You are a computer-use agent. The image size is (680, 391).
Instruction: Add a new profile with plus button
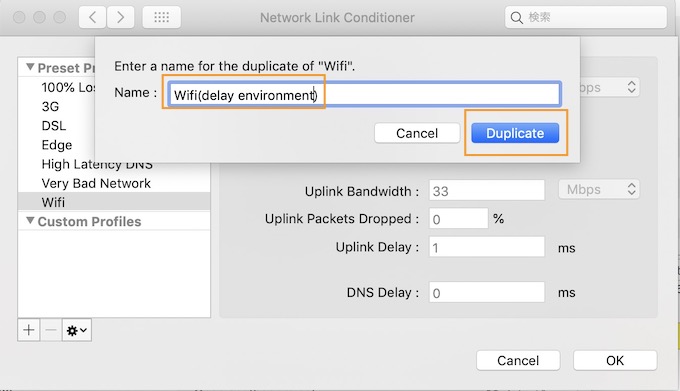click(x=29, y=330)
